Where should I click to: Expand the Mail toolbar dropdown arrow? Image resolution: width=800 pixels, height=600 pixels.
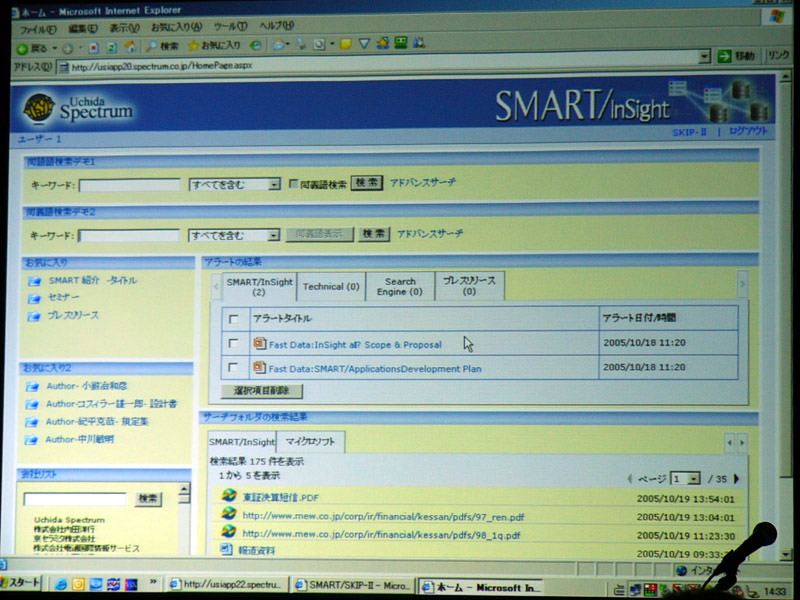pyautogui.click(x=288, y=44)
